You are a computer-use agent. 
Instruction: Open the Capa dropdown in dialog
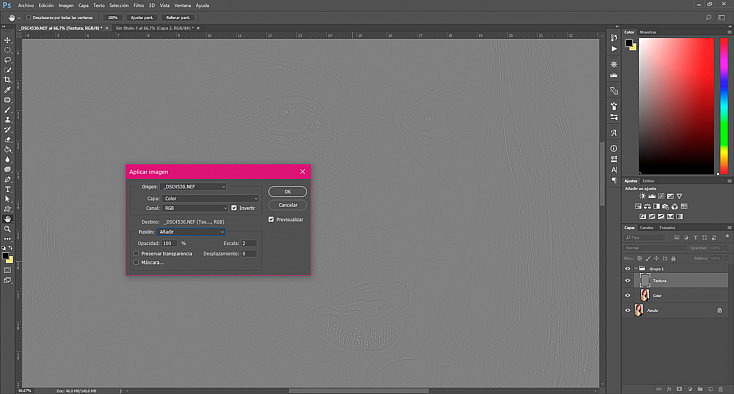pyautogui.click(x=210, y=198)
